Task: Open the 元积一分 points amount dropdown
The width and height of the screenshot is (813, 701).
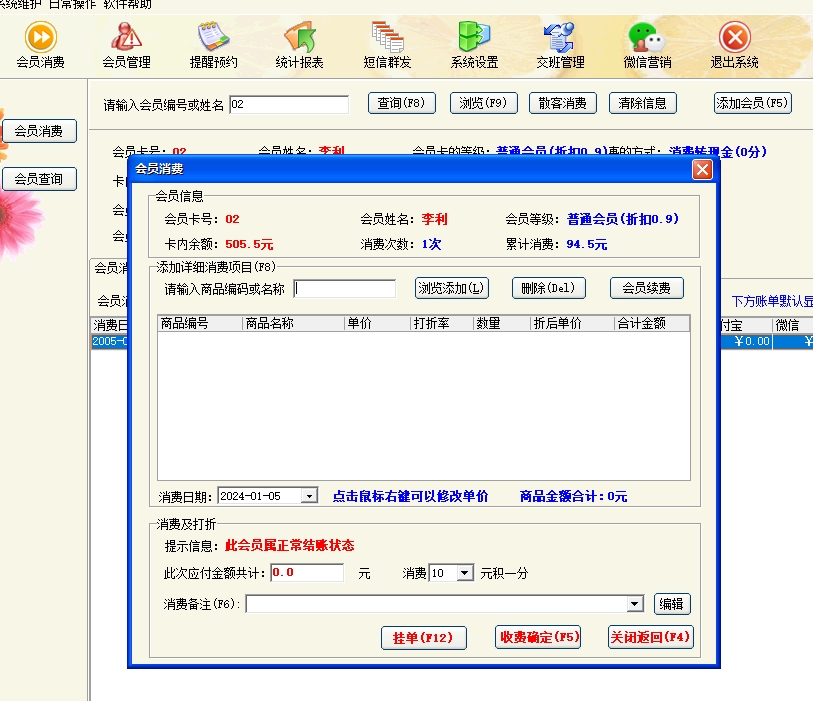Action: 464,573
